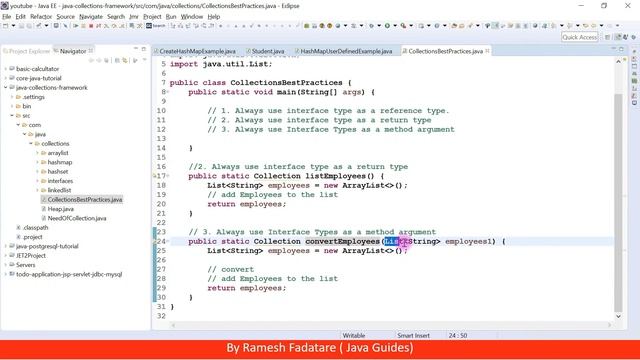Open the Debug dropdown arrow

click(x=379, y=26)
